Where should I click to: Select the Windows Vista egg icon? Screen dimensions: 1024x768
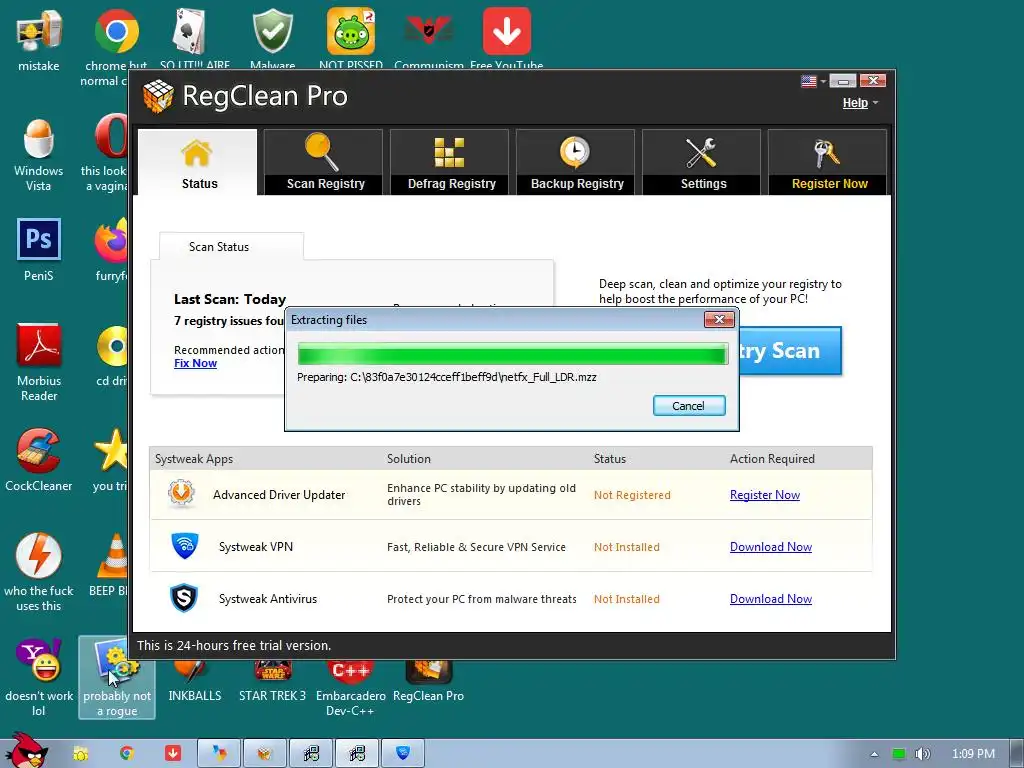click(x=39, y=155)
